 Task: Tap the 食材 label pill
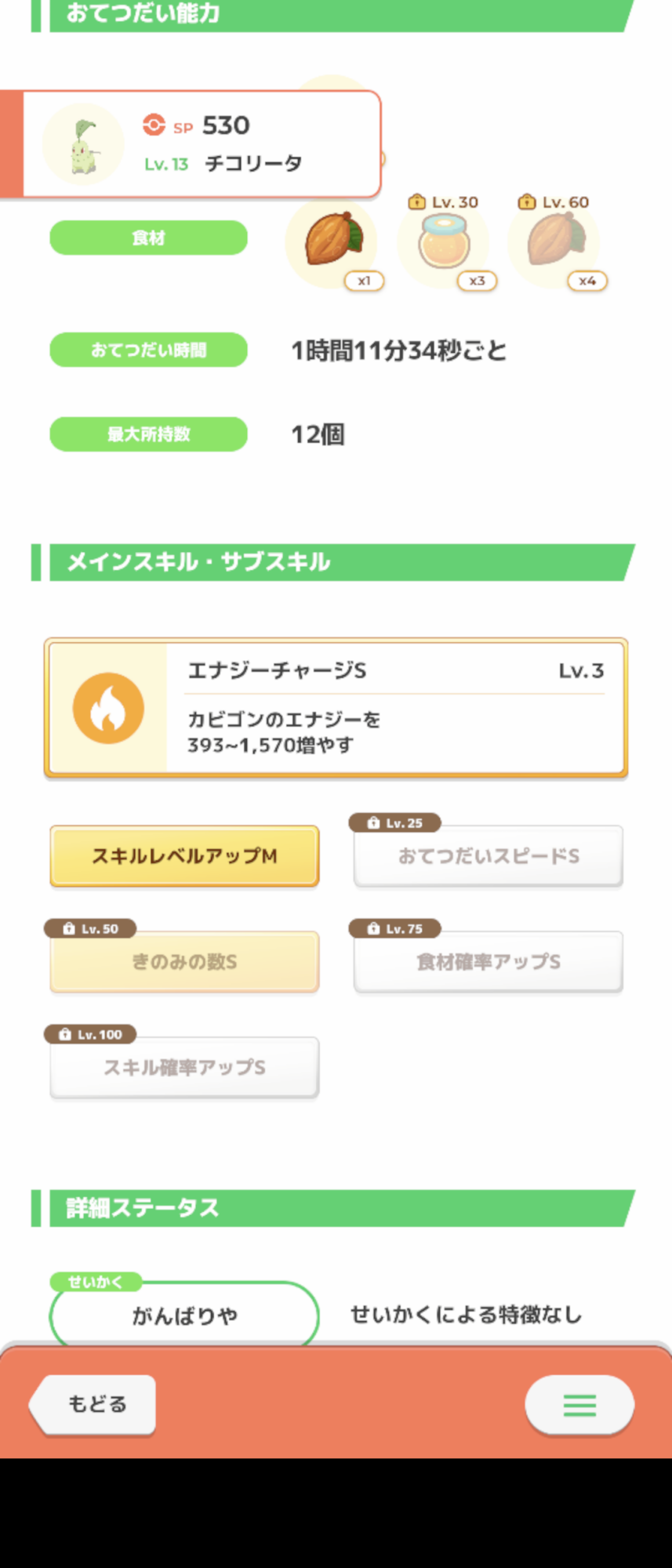(148, 238)
